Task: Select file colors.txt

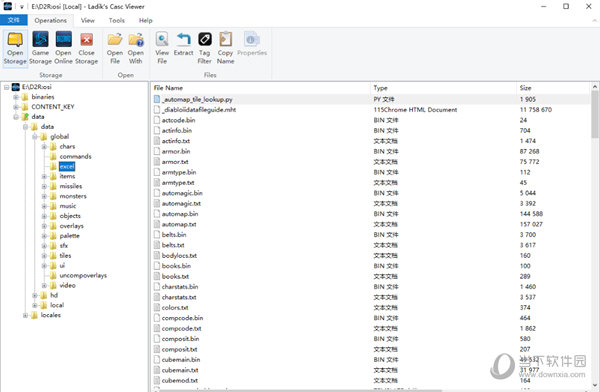Action: point(175,308)
